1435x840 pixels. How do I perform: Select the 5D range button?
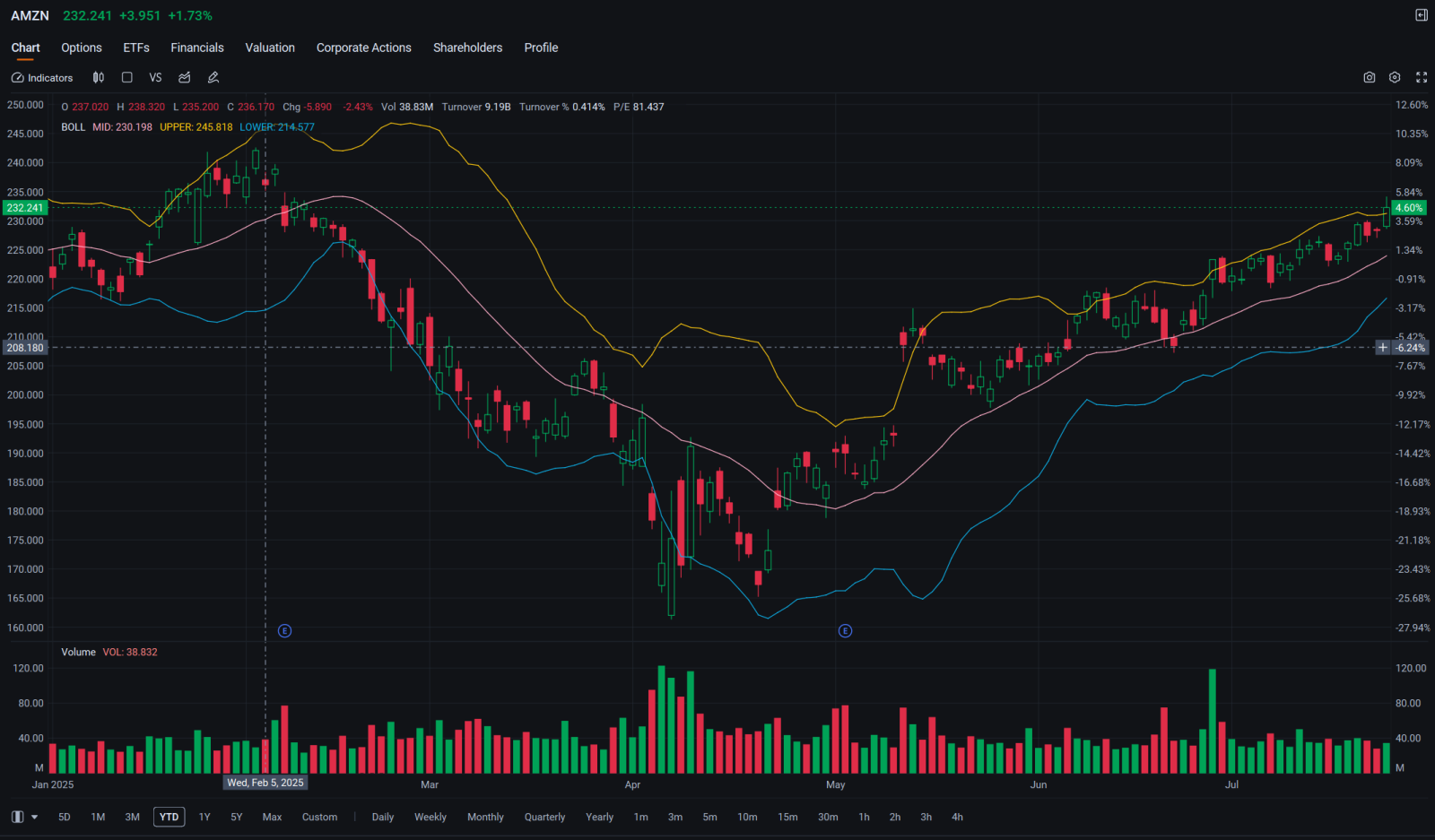coord(65,817)
